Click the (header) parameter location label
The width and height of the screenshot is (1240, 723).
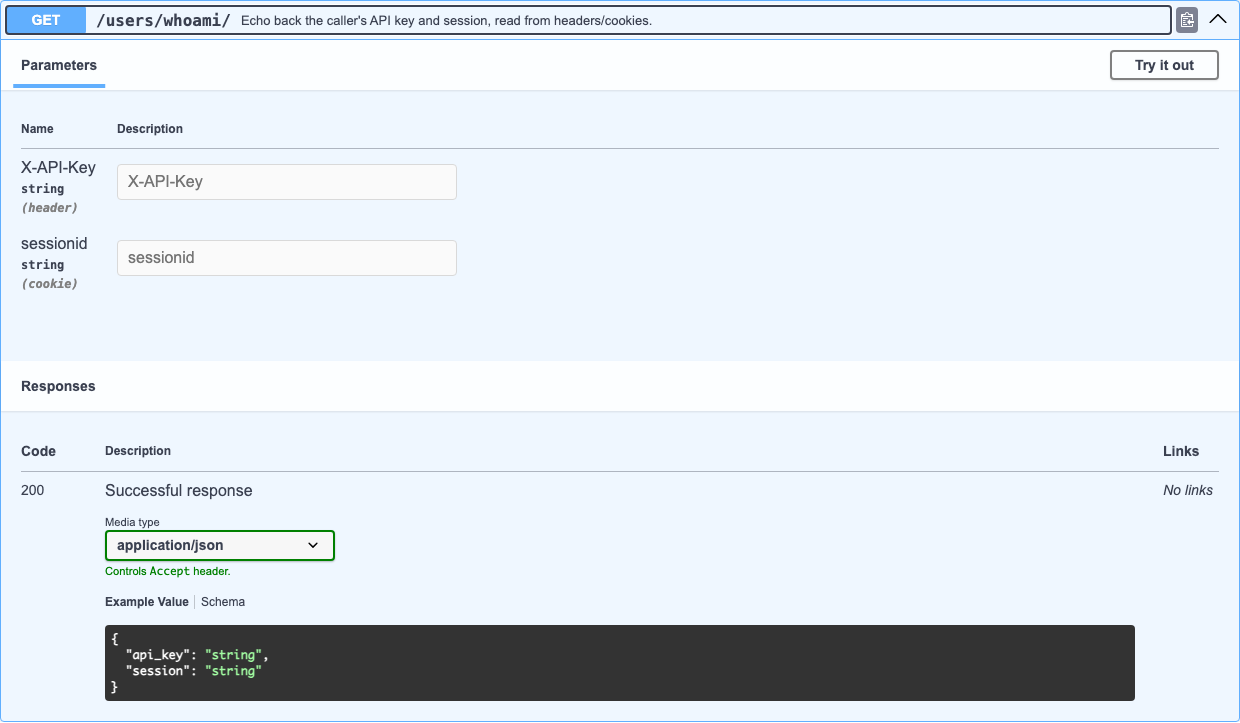pos(49,208)
